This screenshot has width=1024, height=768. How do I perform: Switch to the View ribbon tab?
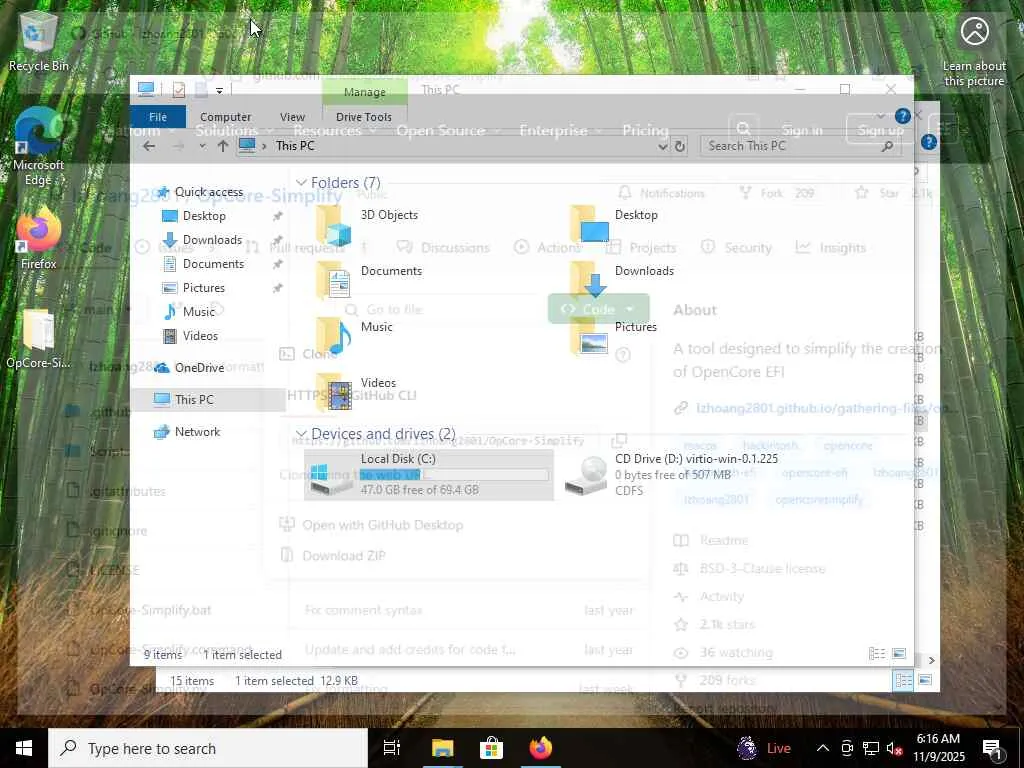292,117
